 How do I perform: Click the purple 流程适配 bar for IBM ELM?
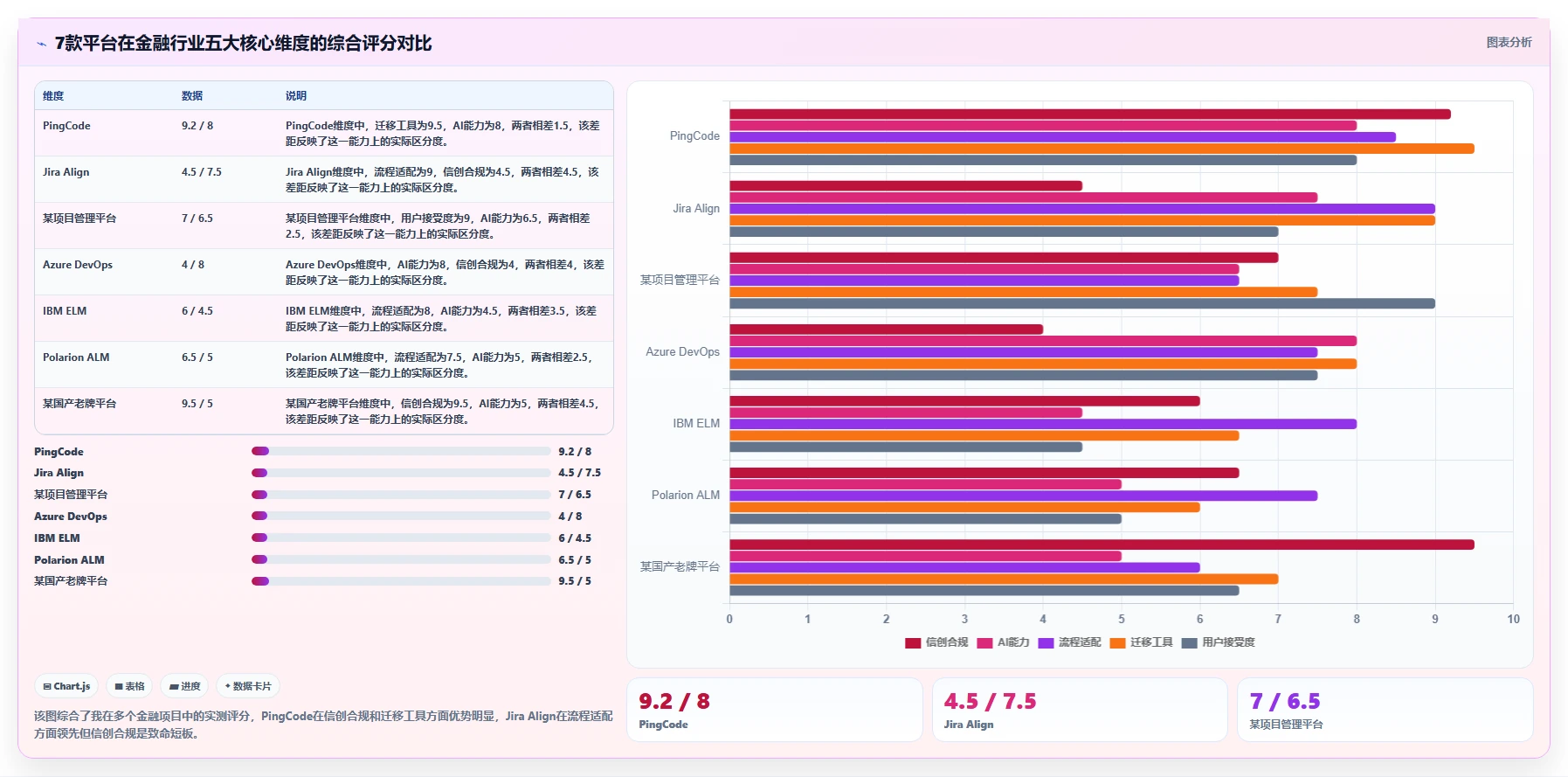(x=1043, y=424)
